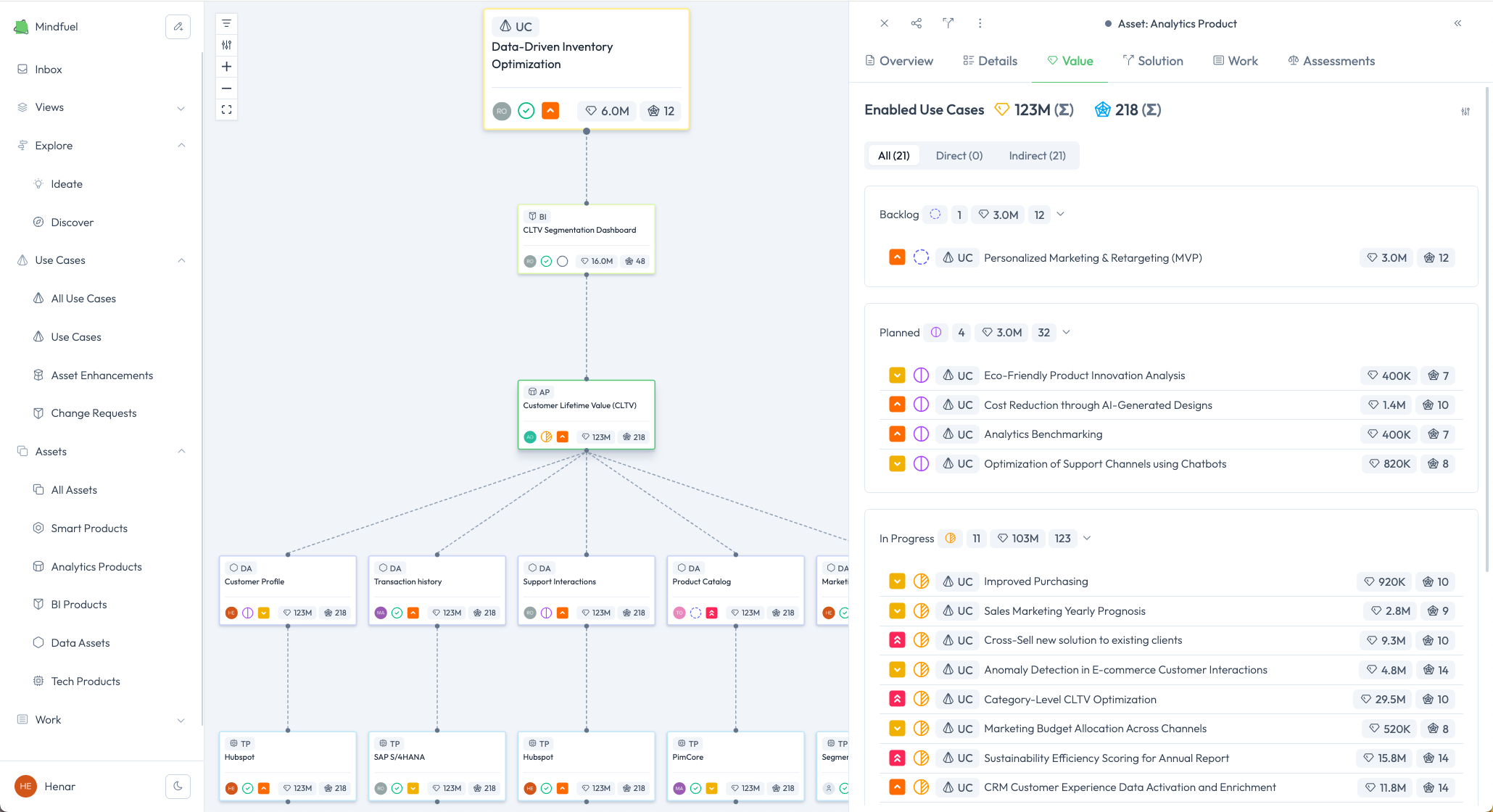
Task: Open three-dot more options menu
Action: pyautogui.click(x=980, y=23)
